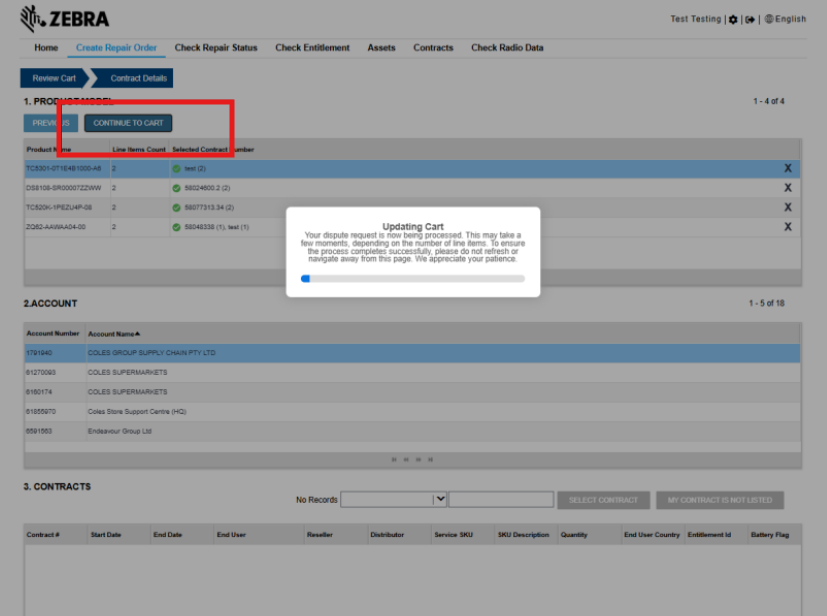This screenshot has height=616, width=827.
Task: Open the Home tab
Action: pos(46,47)
